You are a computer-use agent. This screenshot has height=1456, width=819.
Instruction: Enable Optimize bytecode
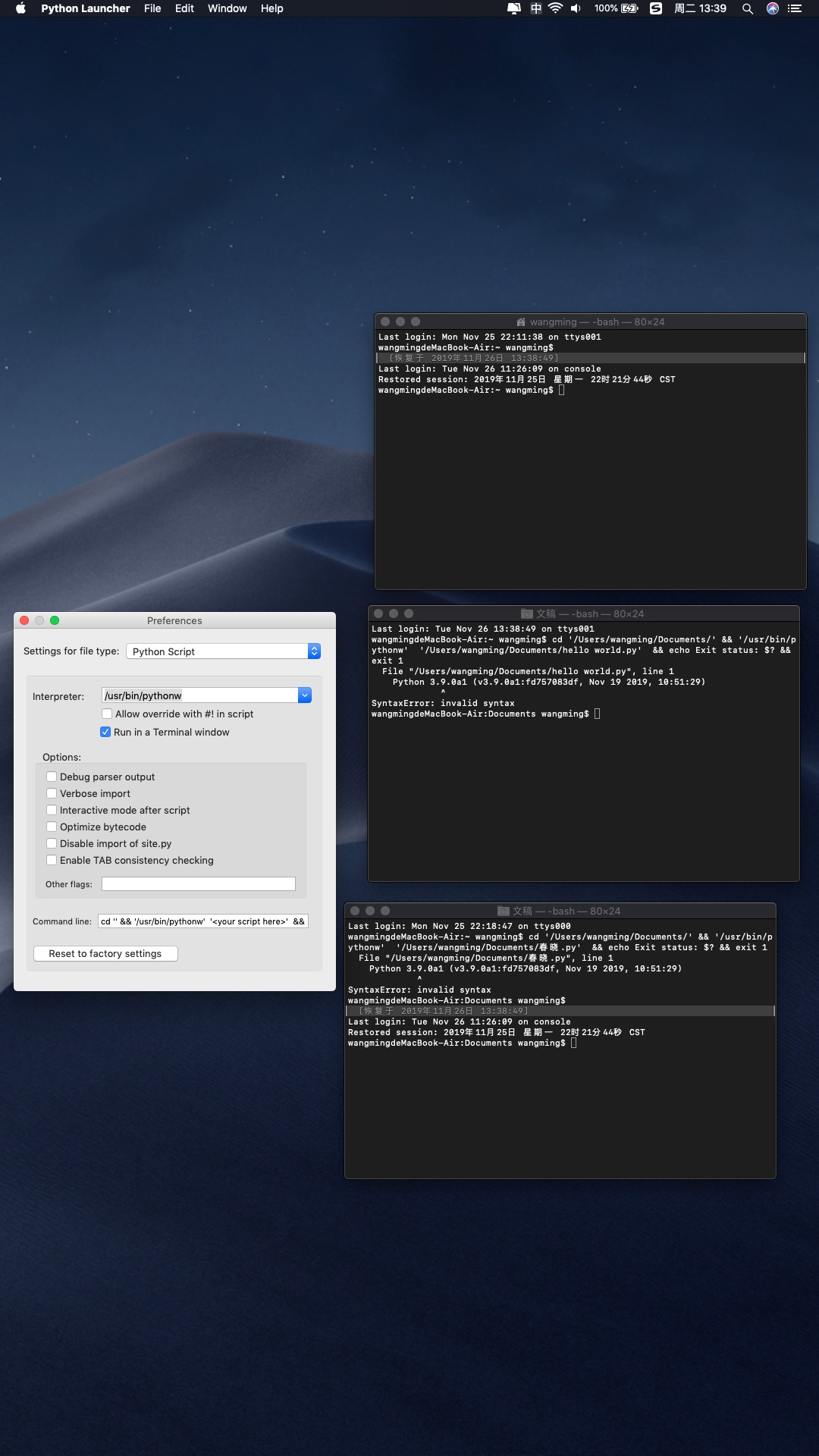(x=52, y=827)
